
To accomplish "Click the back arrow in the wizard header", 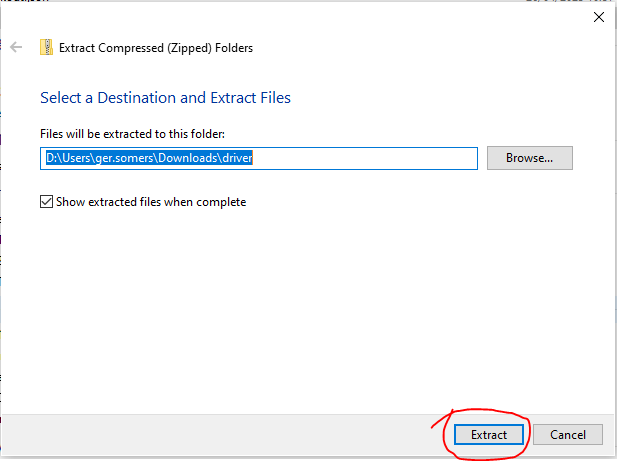I will click(16, 47).
